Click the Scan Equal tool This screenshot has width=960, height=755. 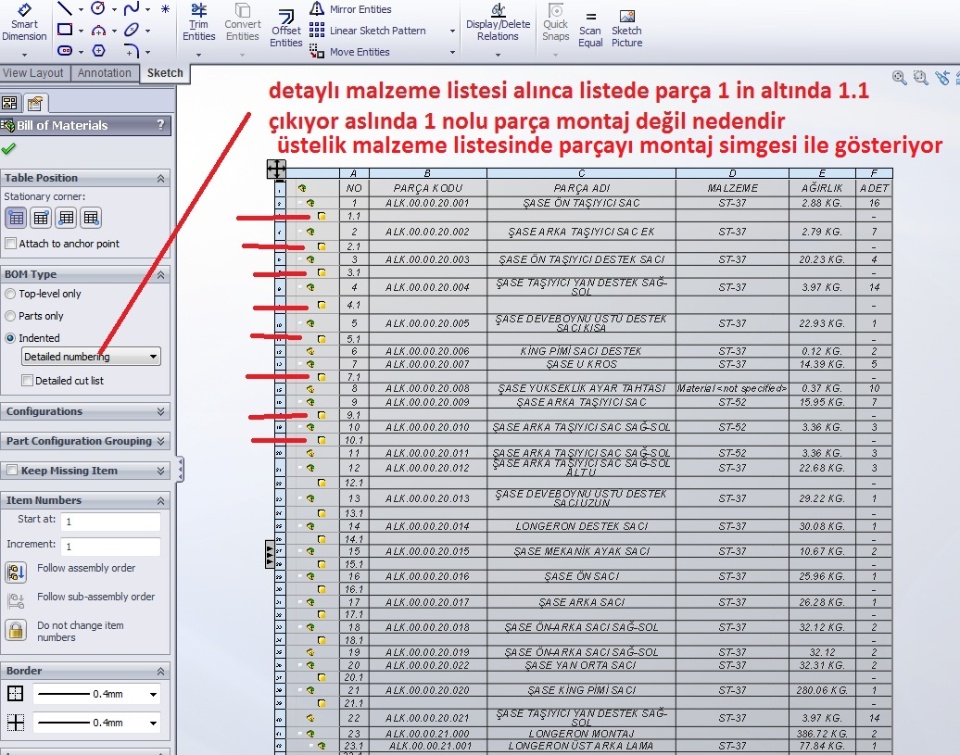[590, 29]
